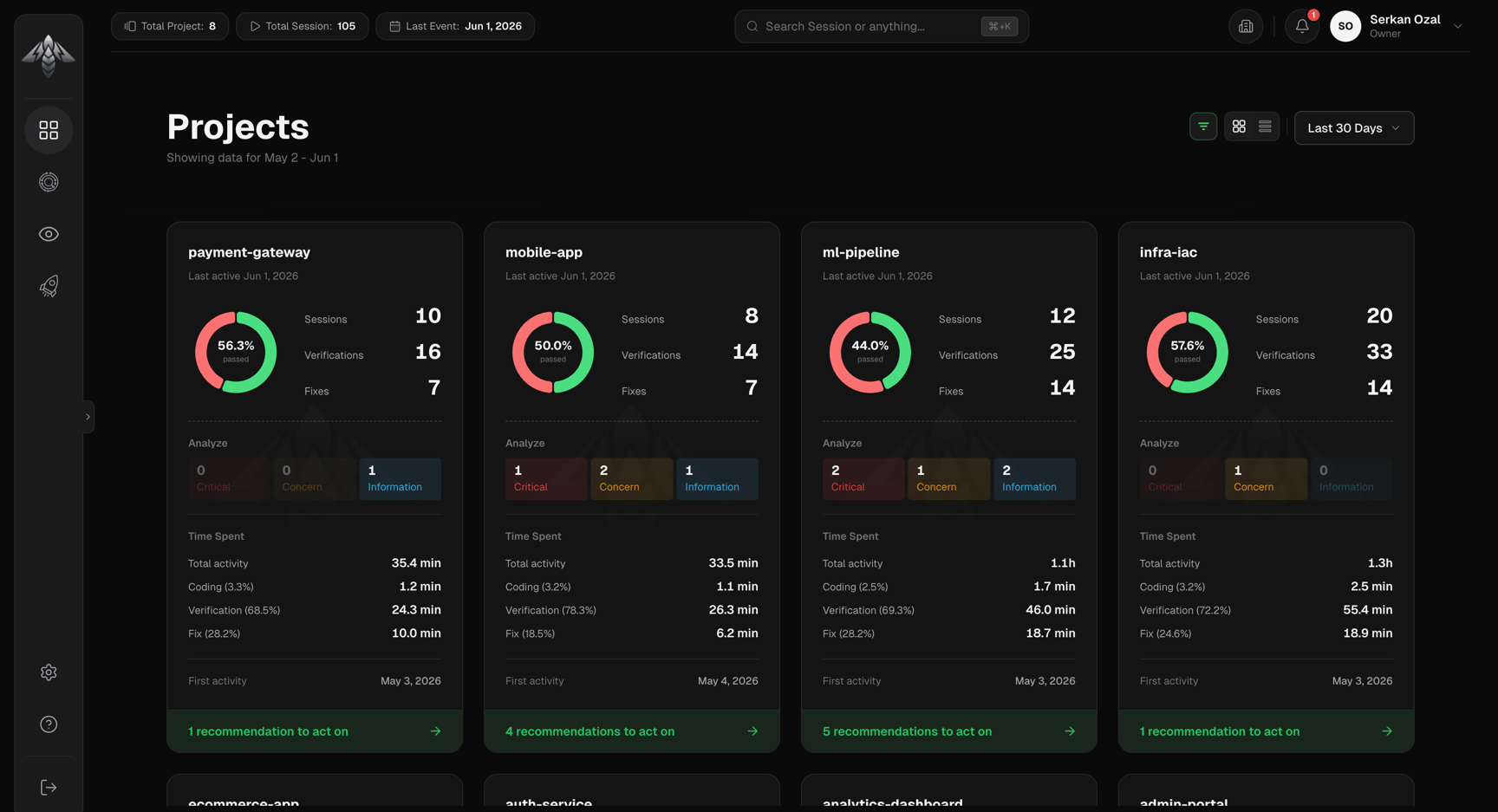1498x812 pixels.
Task: Click mobile-app Total activity 33.5 min
Action: [733, 563]
